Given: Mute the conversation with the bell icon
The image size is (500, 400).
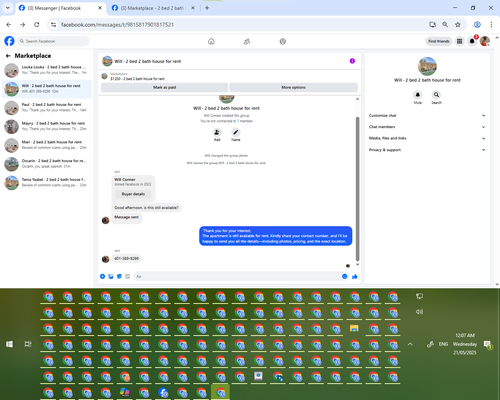Looking at the screenshot, I should coord(418,95).
